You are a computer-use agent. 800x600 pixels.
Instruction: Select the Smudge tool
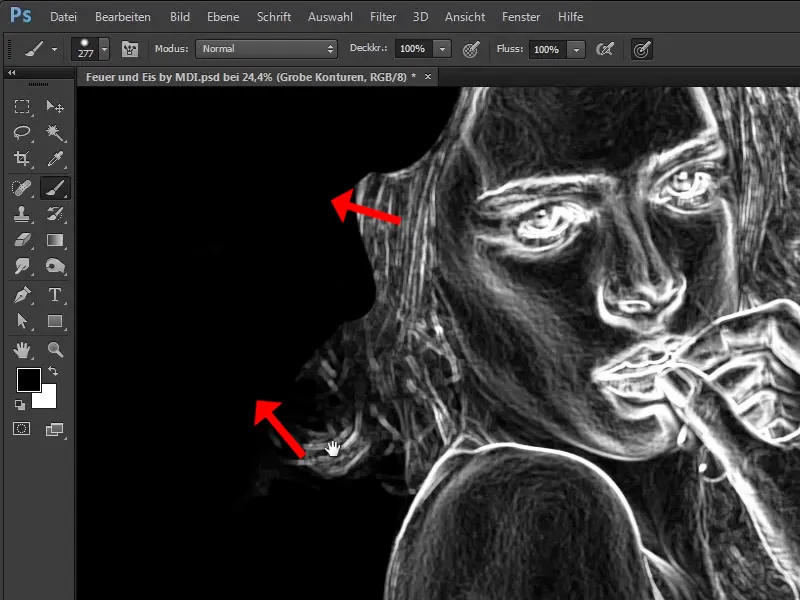21,266
